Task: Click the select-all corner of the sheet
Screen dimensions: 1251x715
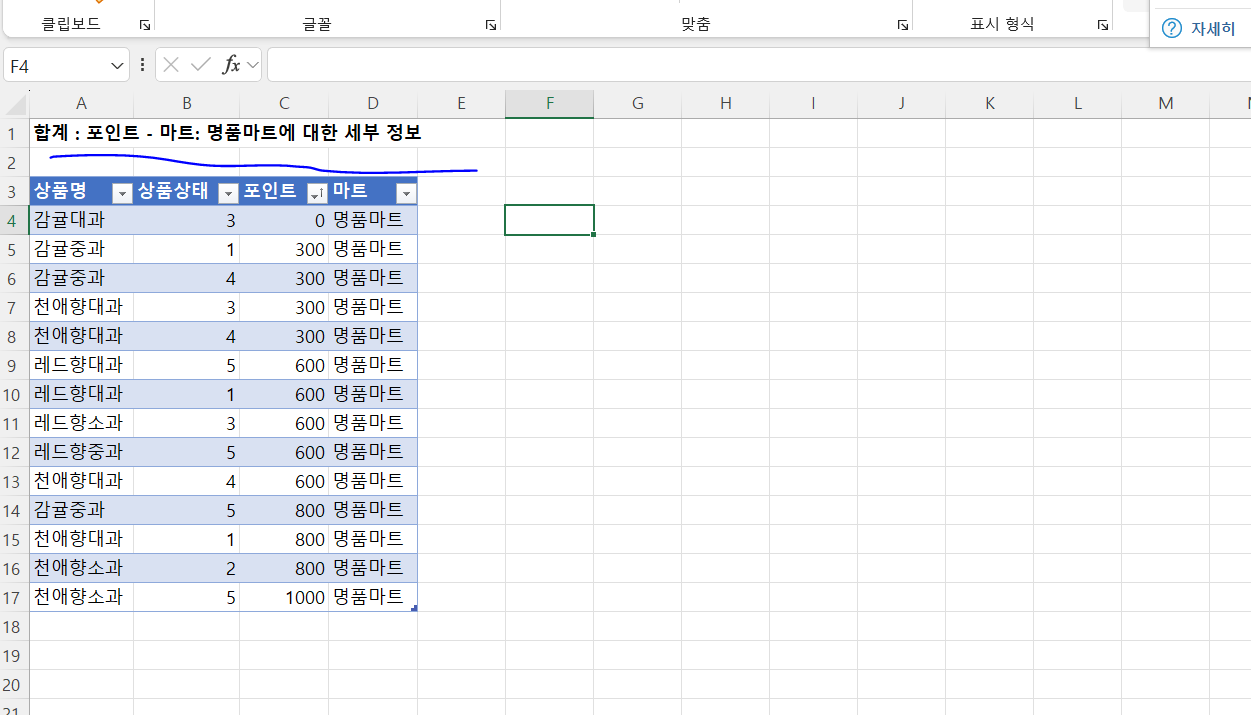Action: [15, 103]
